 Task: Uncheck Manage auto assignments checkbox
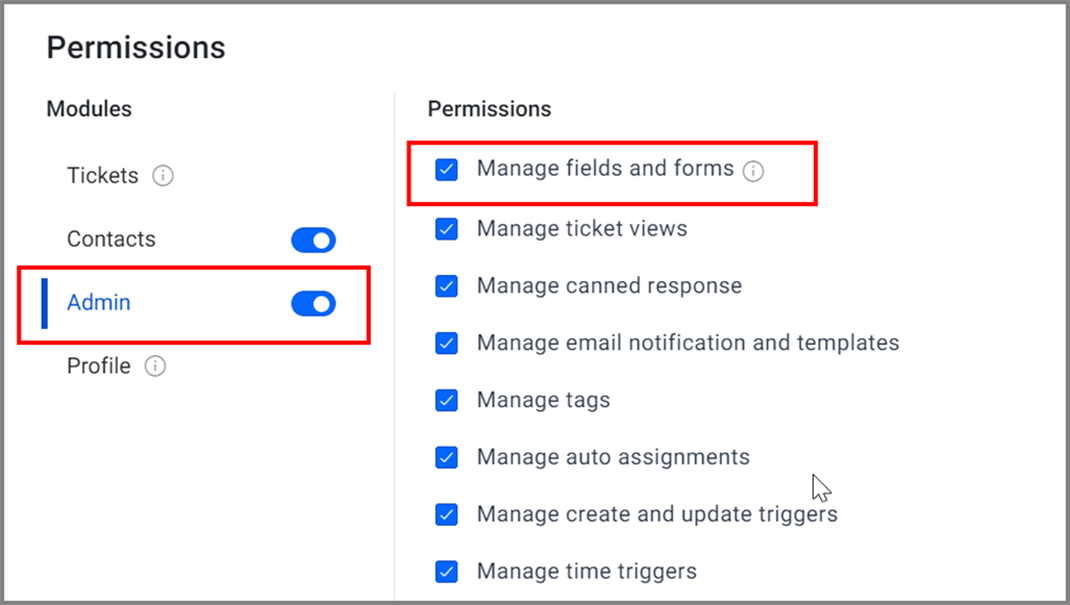pyautogui.click(x=447, y=458)
